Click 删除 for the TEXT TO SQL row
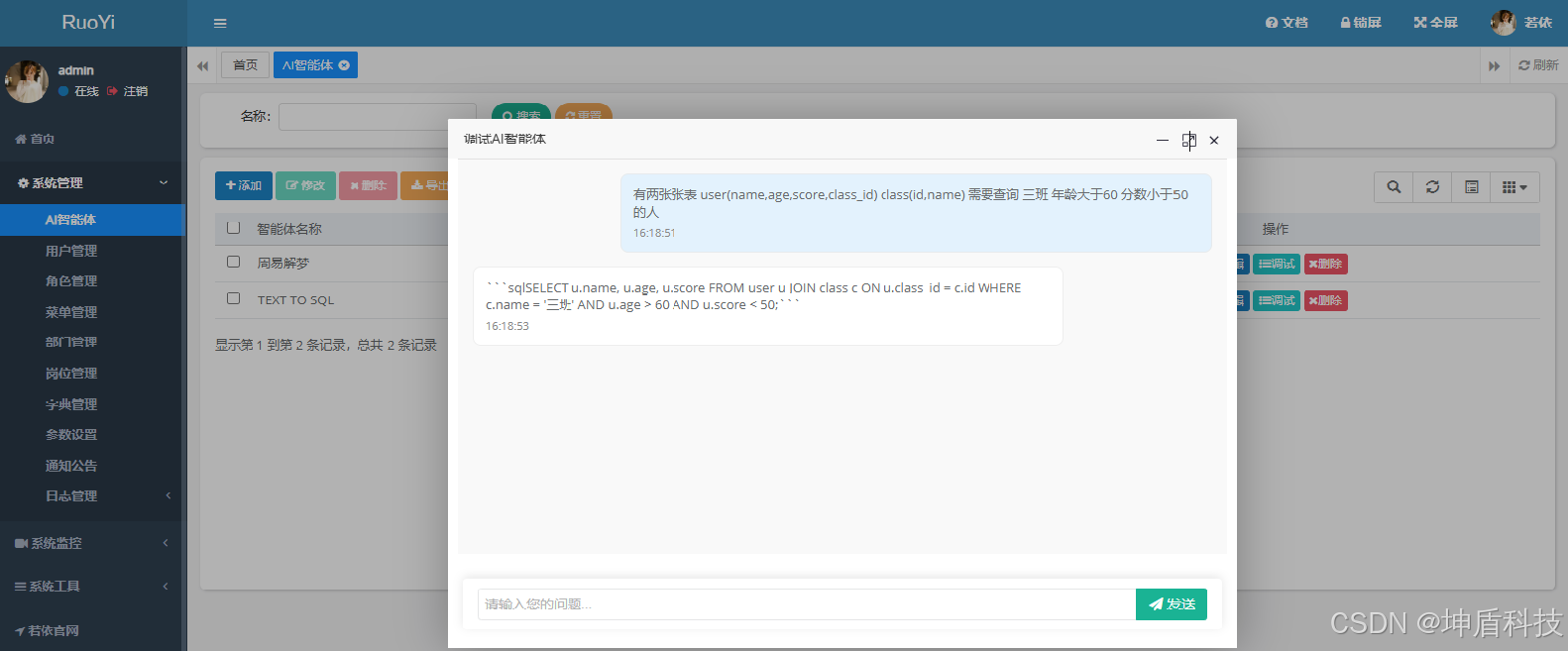The image size is (1568, 651). pos(1326,300)
